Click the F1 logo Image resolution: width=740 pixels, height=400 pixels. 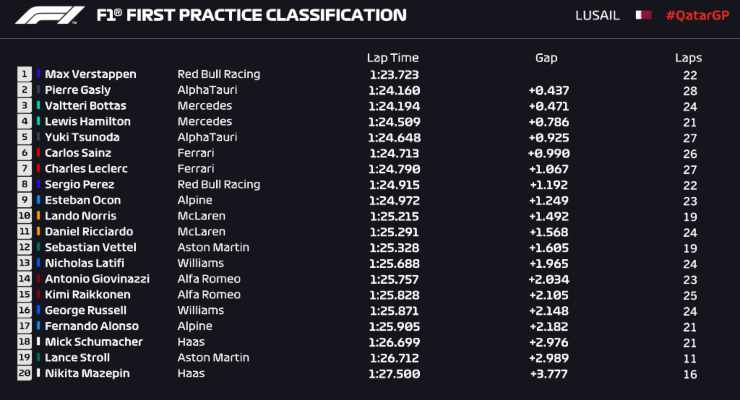tap(50, 15)
